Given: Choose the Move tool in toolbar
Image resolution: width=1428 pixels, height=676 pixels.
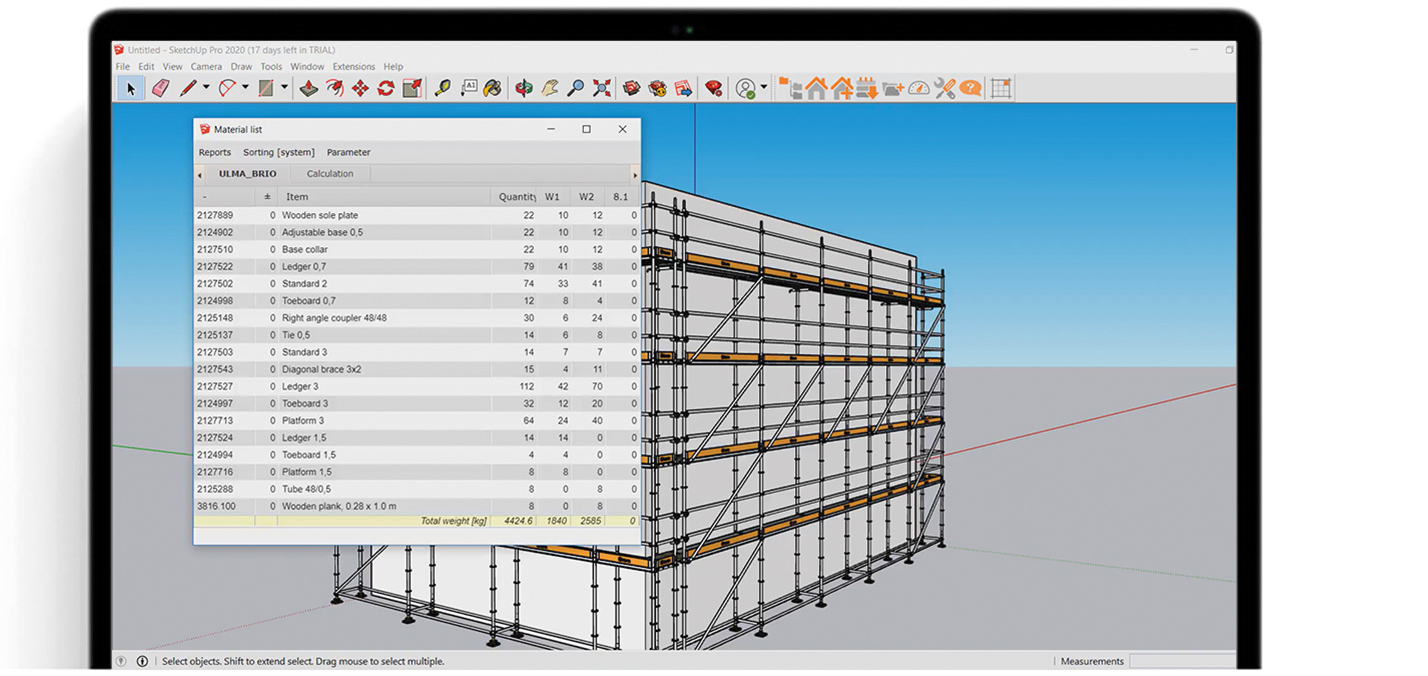Looking at the screenshot, I should click(x=360, y=89).
